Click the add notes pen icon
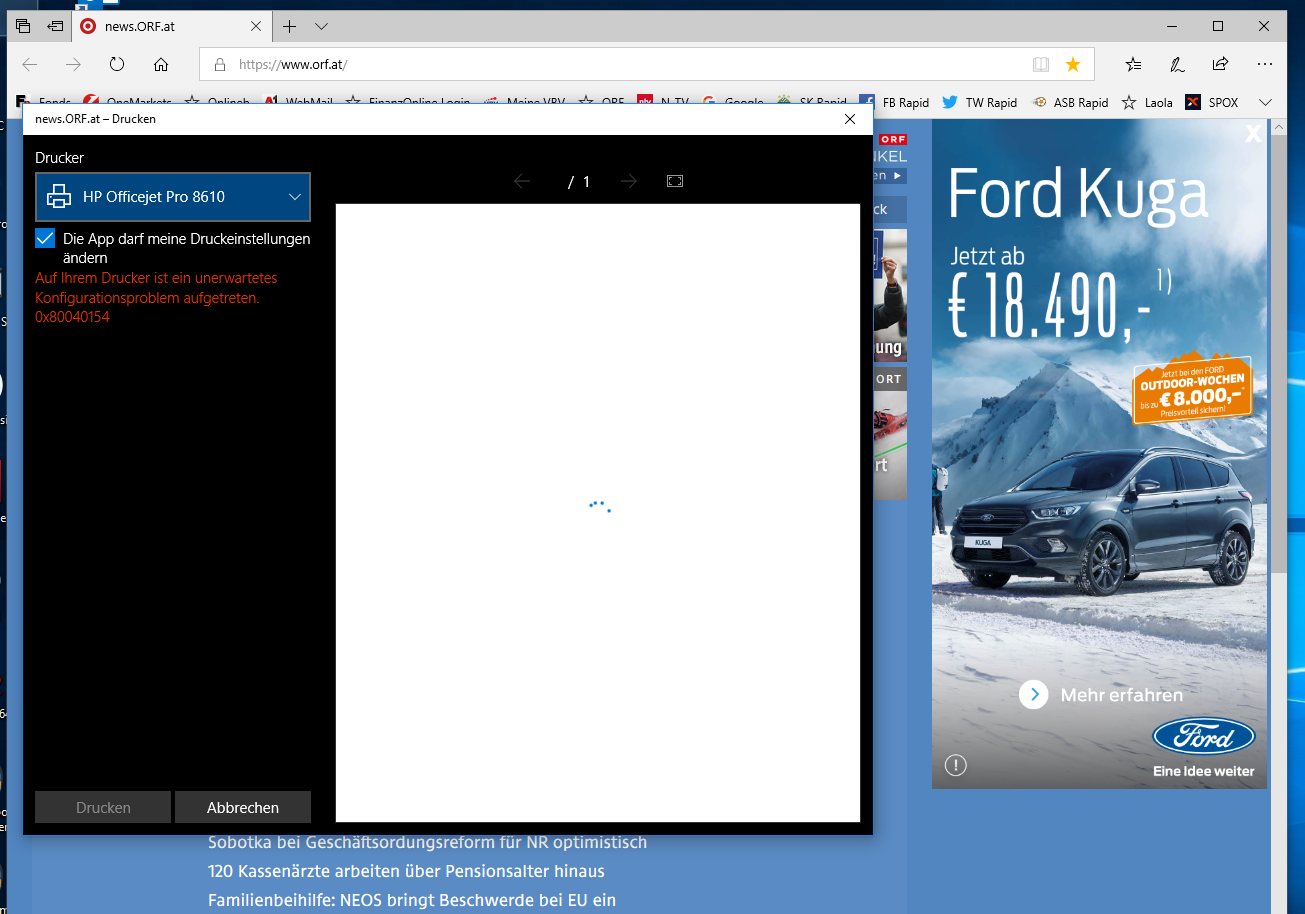 1177,64
